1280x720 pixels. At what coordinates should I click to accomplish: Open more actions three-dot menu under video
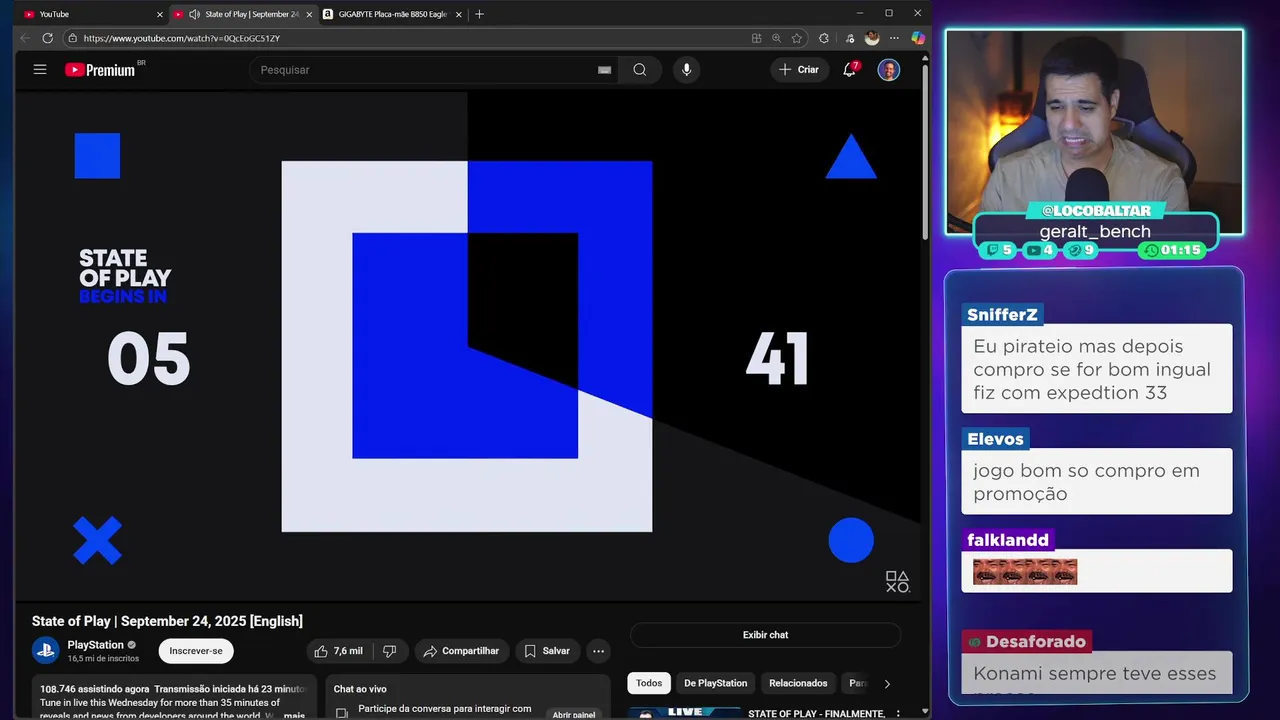(598, 651)
